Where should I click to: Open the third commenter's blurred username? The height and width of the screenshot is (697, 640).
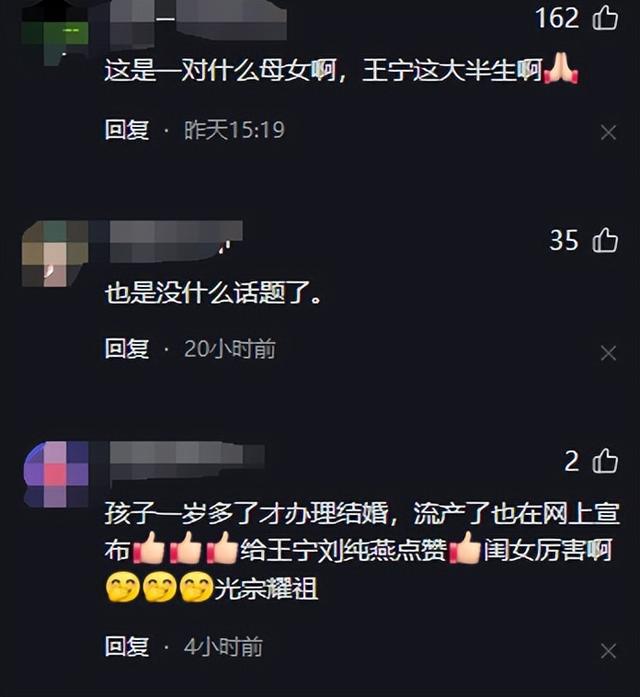[187, 462]
